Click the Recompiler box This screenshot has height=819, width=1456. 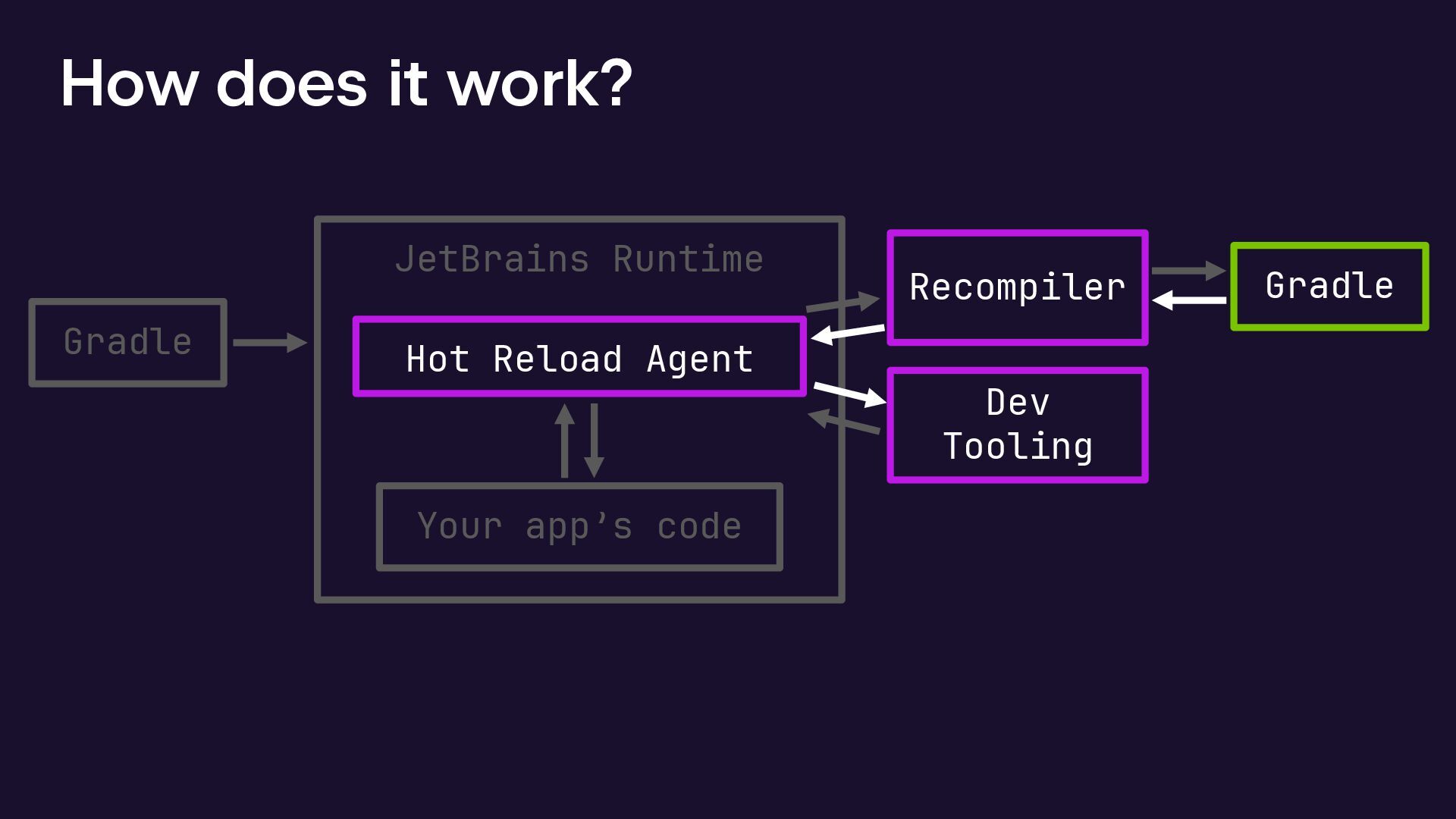point(1017,287)
